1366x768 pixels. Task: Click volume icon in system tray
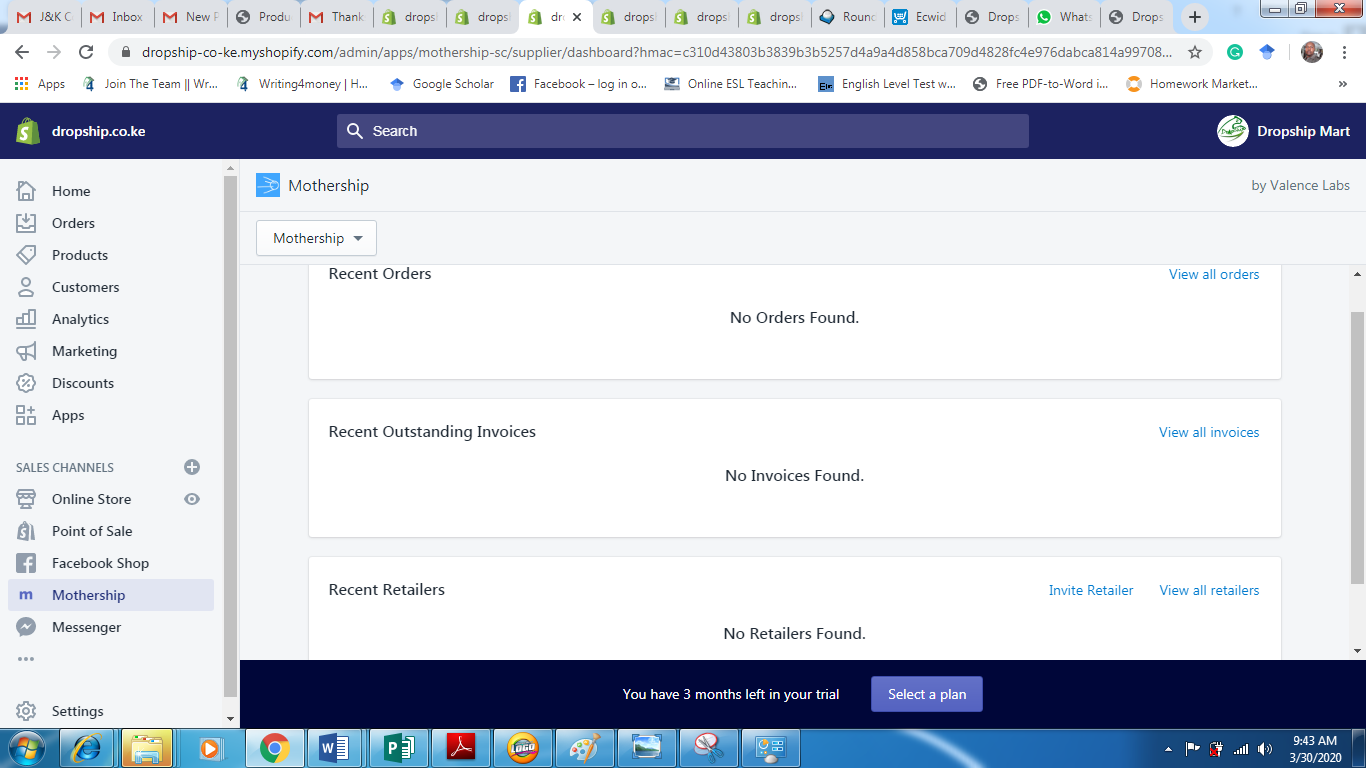(x=1265, y=749)
